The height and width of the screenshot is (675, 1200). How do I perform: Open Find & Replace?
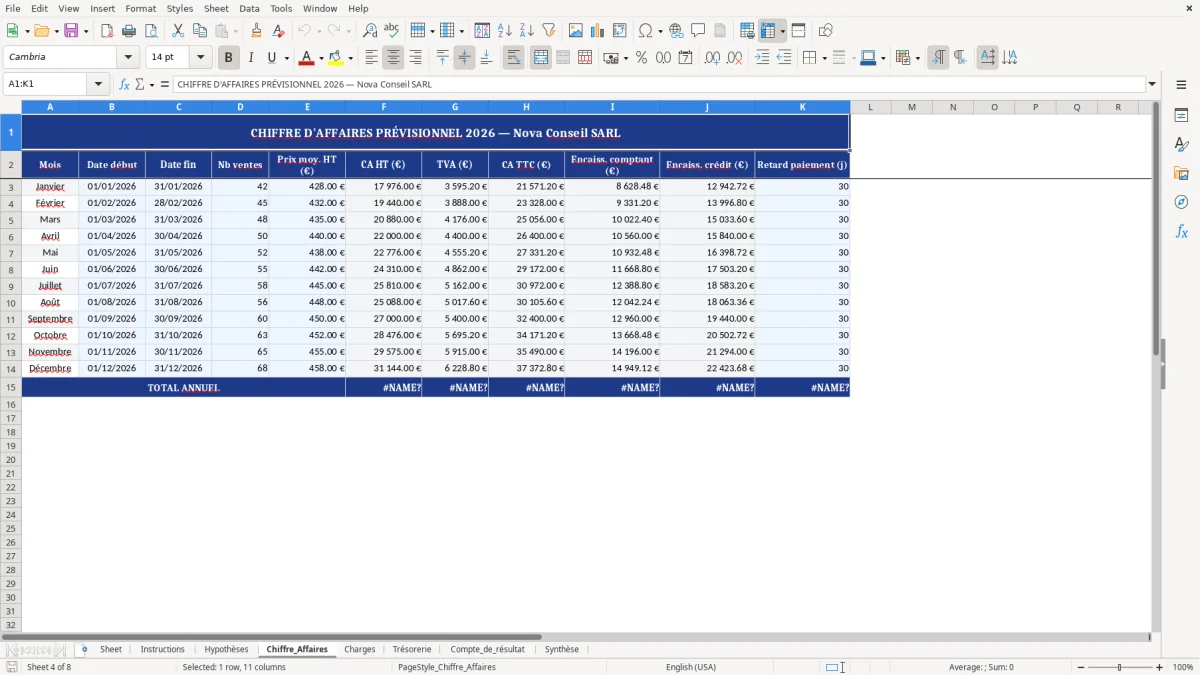(370, 31)
